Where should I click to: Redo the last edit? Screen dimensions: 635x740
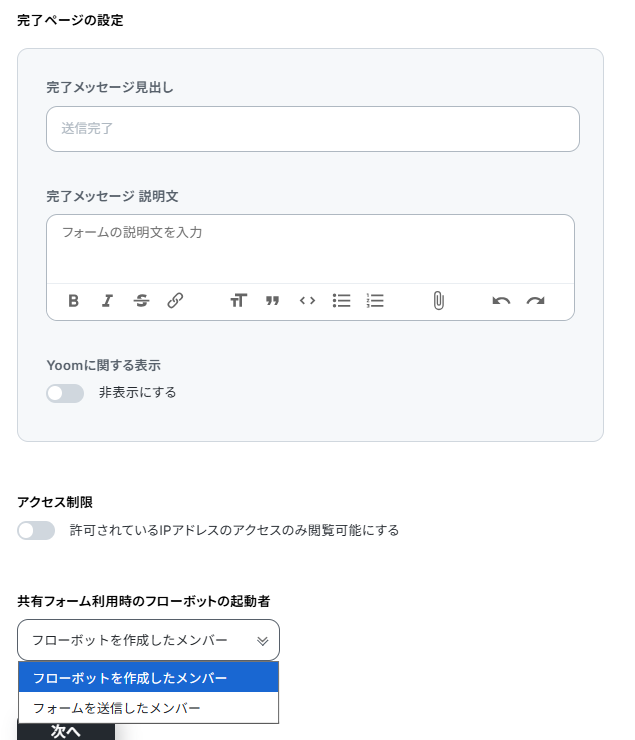click(536, 301)
